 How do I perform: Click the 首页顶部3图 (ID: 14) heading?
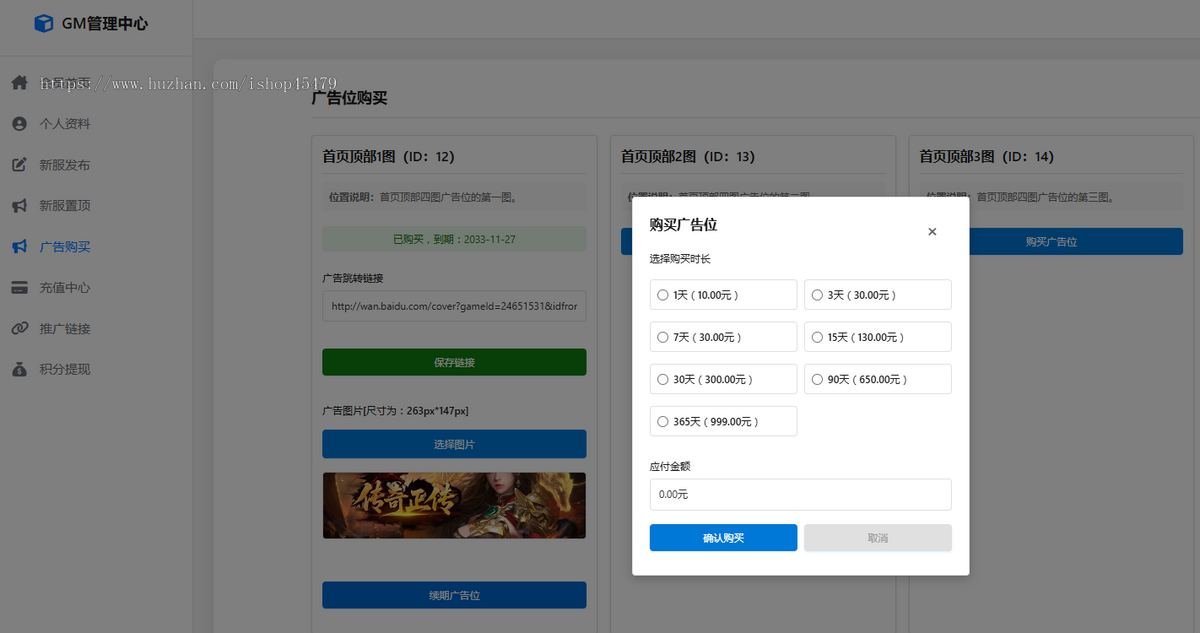tap(986, 157)
